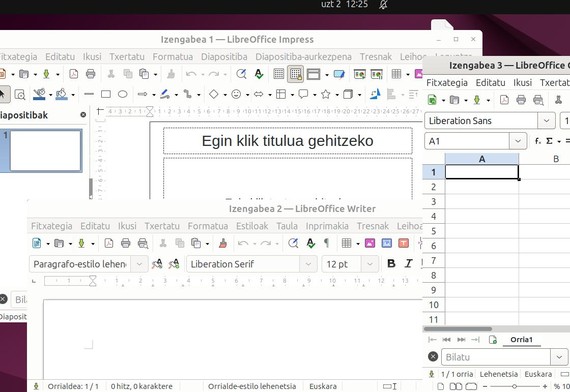Click the Print Preview icon in Writer toolbar
570x392 pixels.
[143, 243]
